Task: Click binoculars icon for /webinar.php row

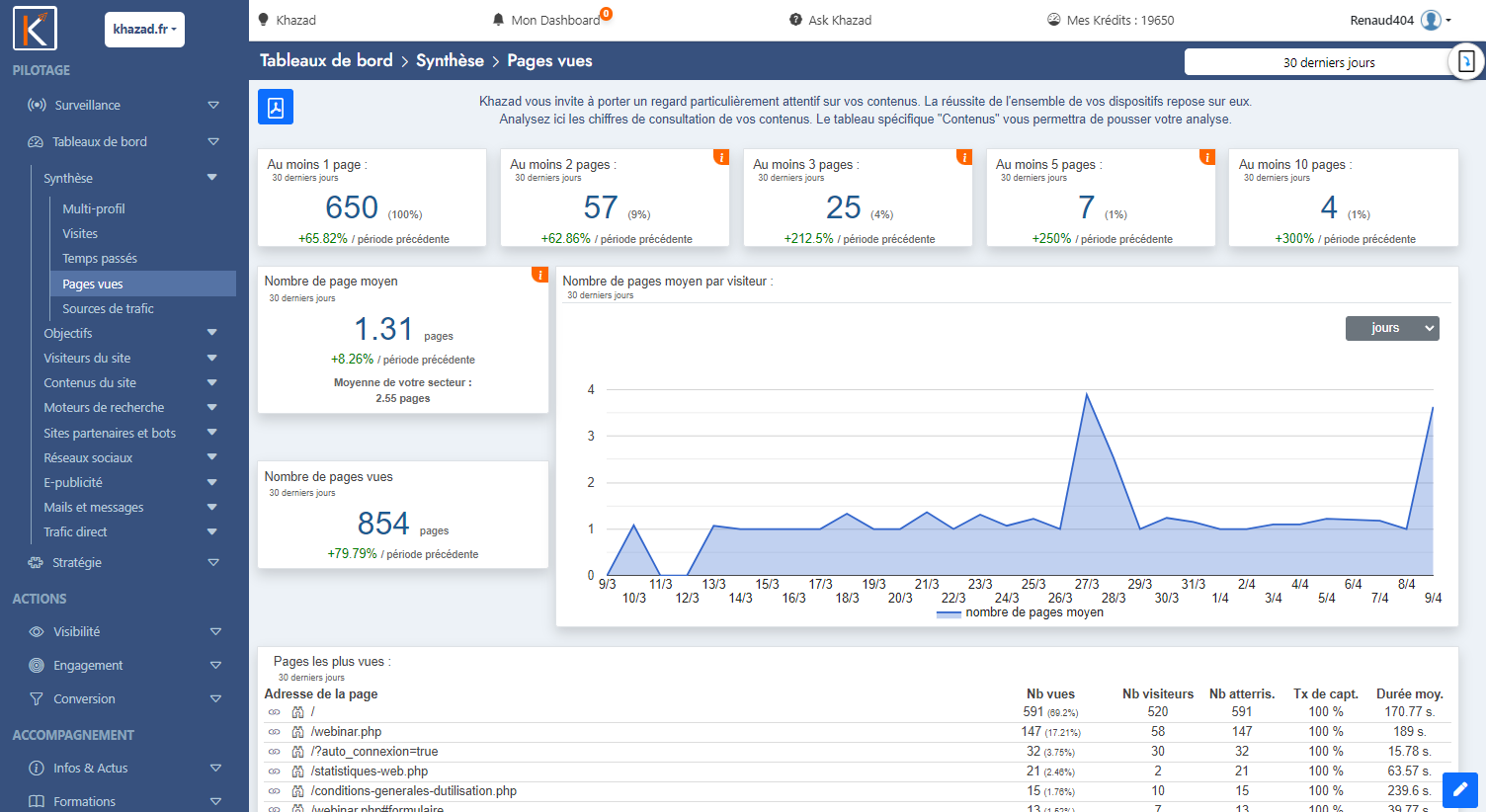Action: point(297,732)
